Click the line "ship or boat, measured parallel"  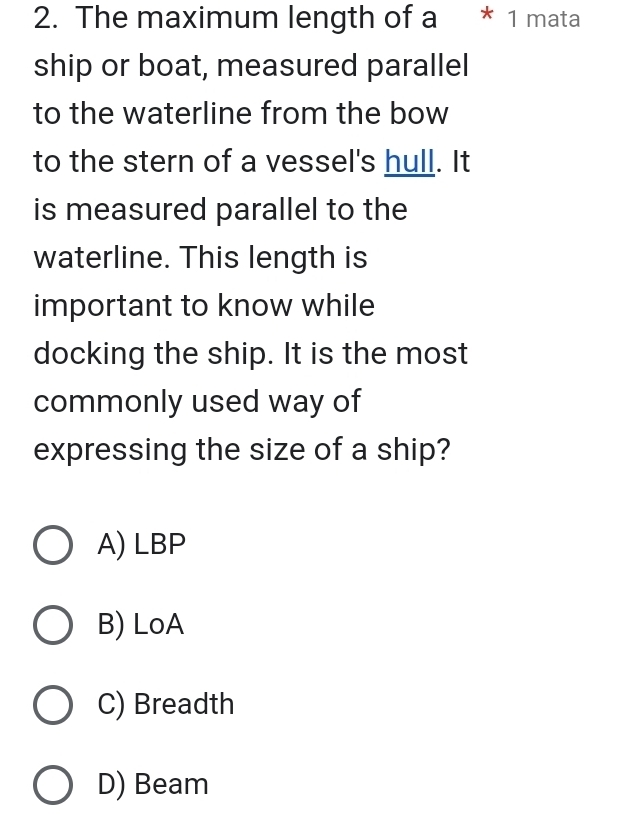[251, 66]
